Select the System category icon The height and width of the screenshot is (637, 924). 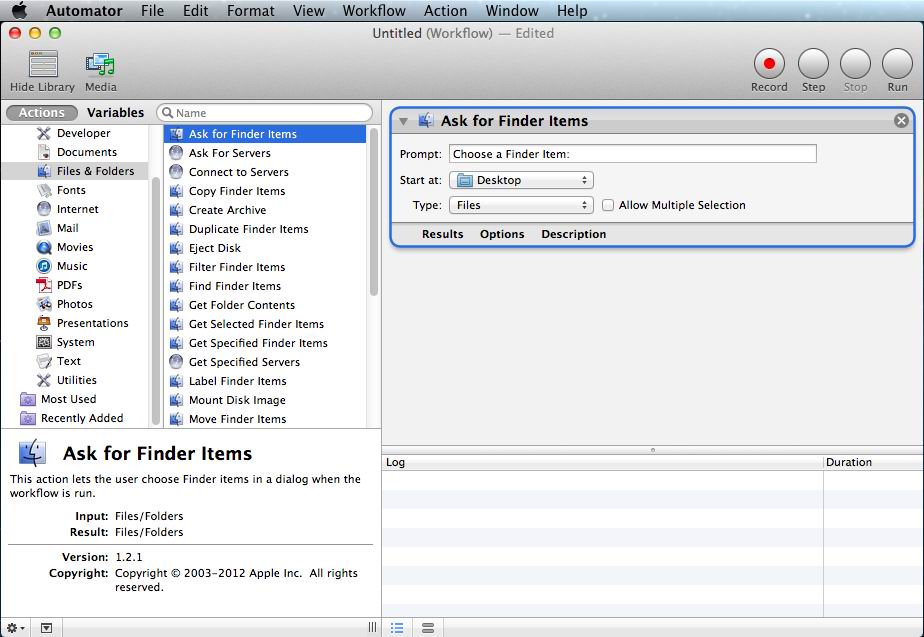click(x=44, y=342)
